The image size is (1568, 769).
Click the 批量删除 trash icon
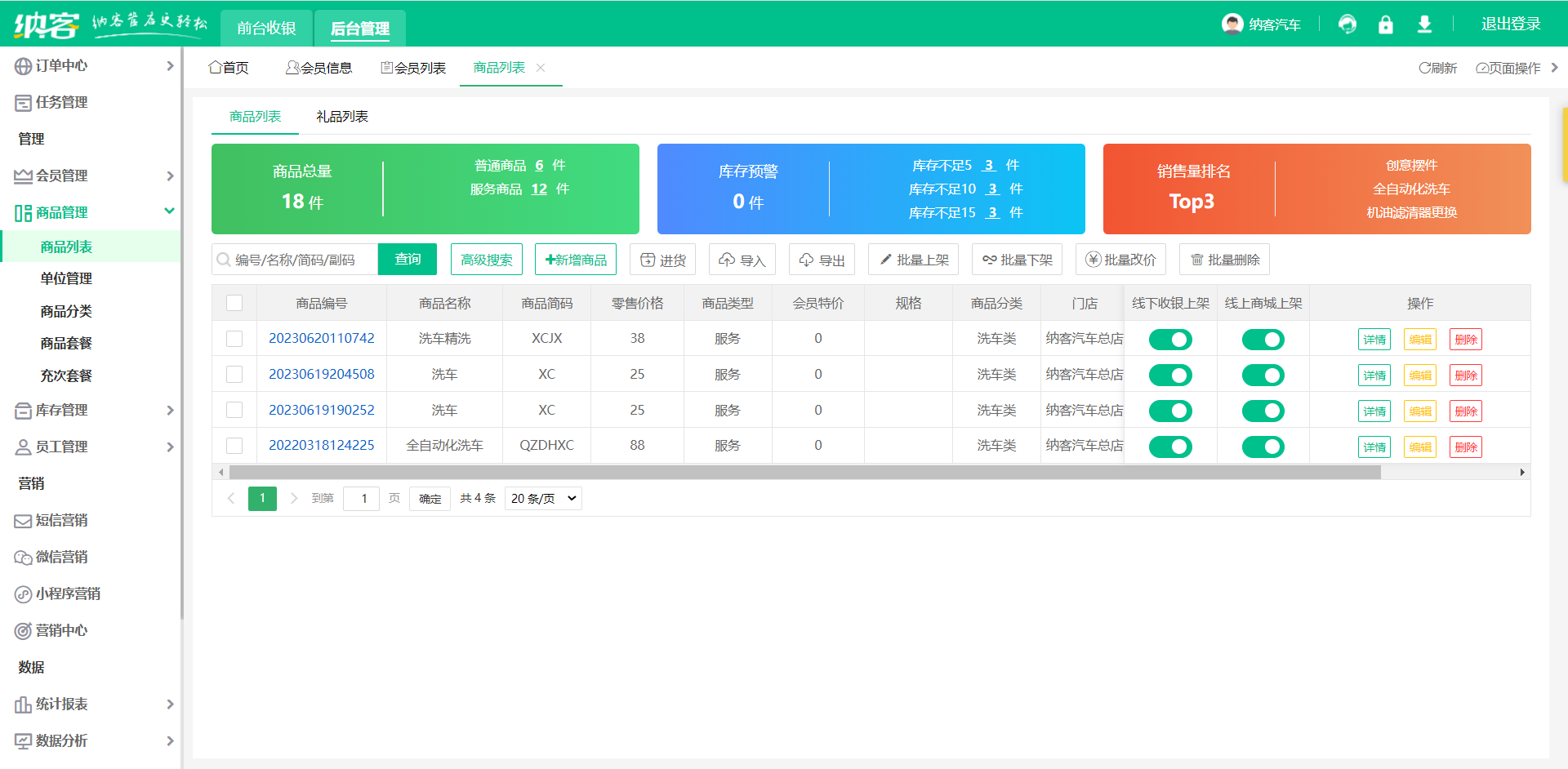point(1197,259)
